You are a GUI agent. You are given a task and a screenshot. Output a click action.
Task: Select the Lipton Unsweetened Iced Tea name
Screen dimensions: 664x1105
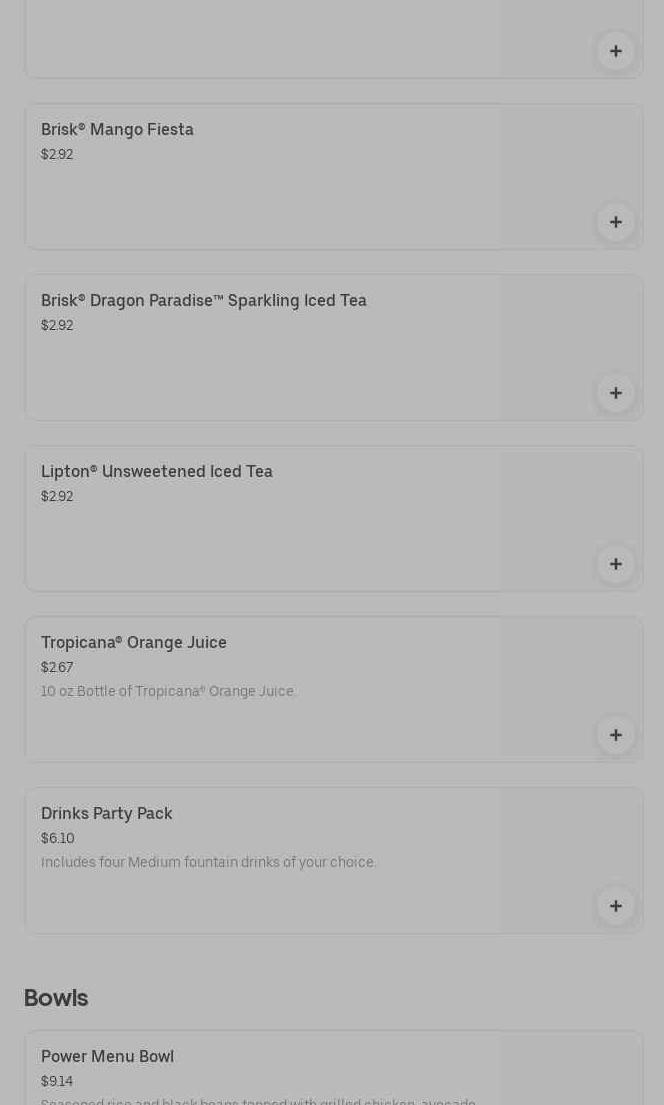click(x=156, y=472)
